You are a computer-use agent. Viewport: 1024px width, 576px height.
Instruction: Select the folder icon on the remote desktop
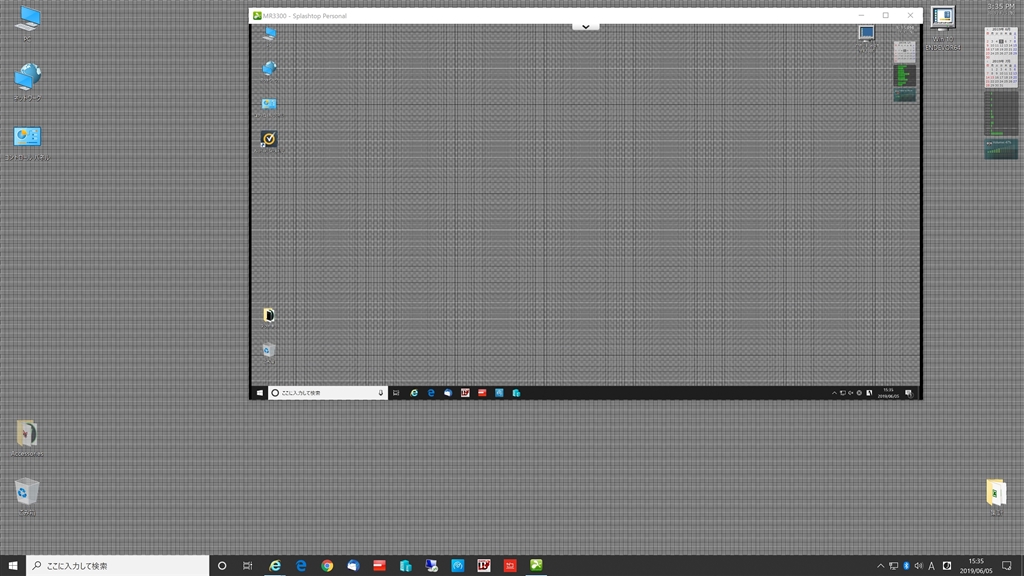pyautogui.click(x=269, y=316)
